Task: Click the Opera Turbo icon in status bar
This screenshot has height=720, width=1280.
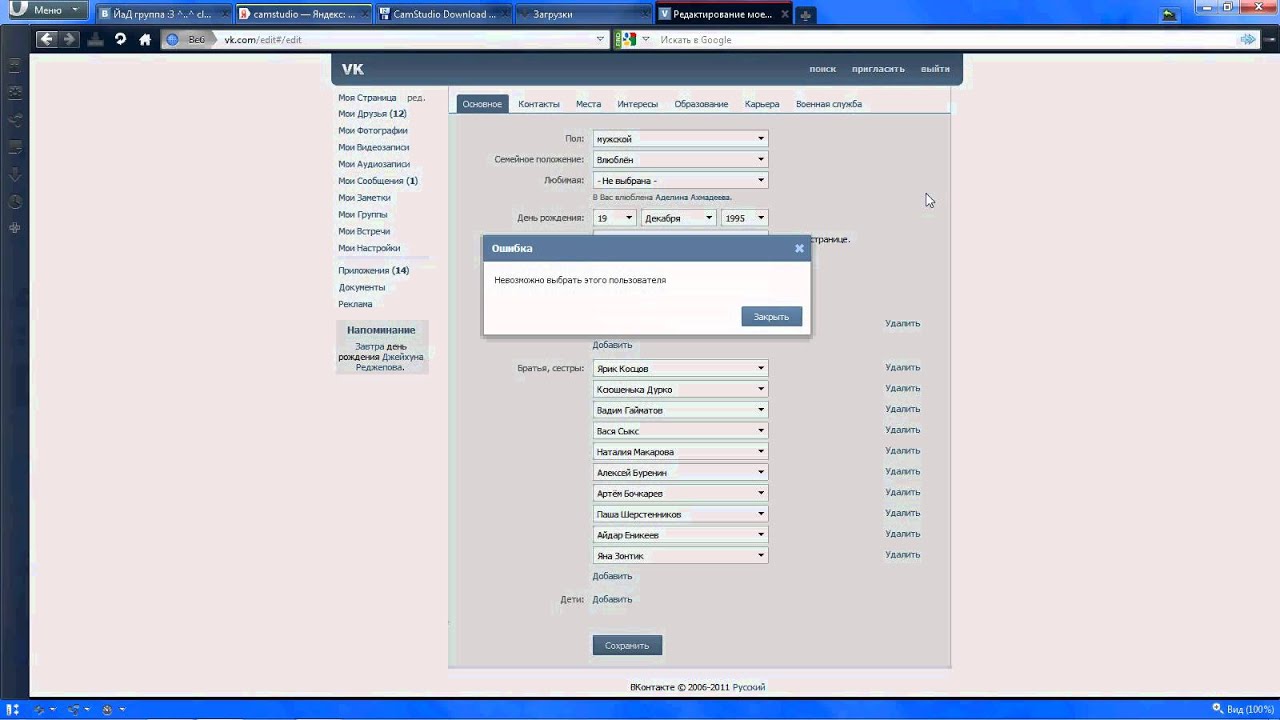Action: tap(106, 709)
